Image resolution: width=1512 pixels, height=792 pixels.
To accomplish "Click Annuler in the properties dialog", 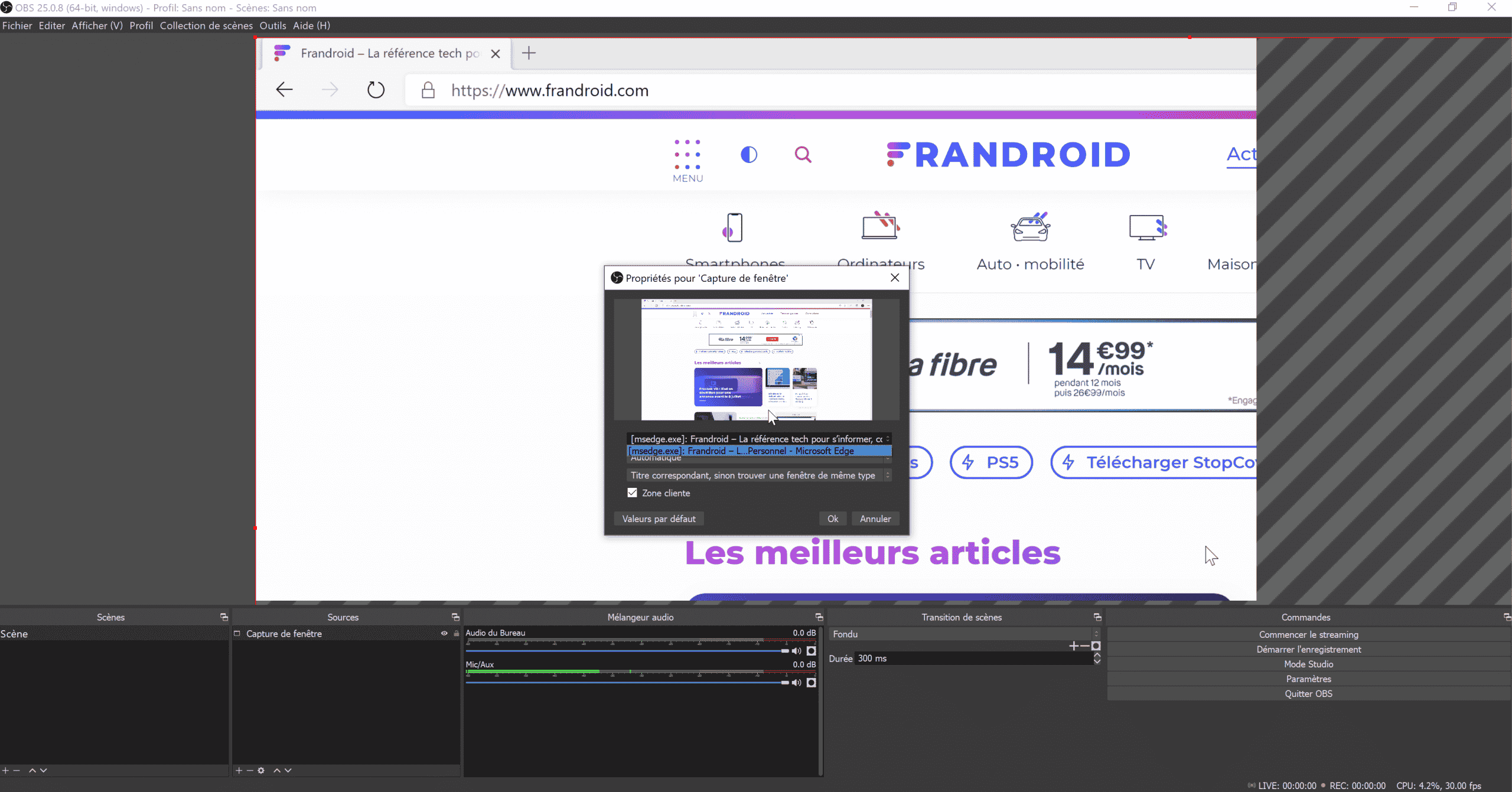I will click(x=875, y=519).
